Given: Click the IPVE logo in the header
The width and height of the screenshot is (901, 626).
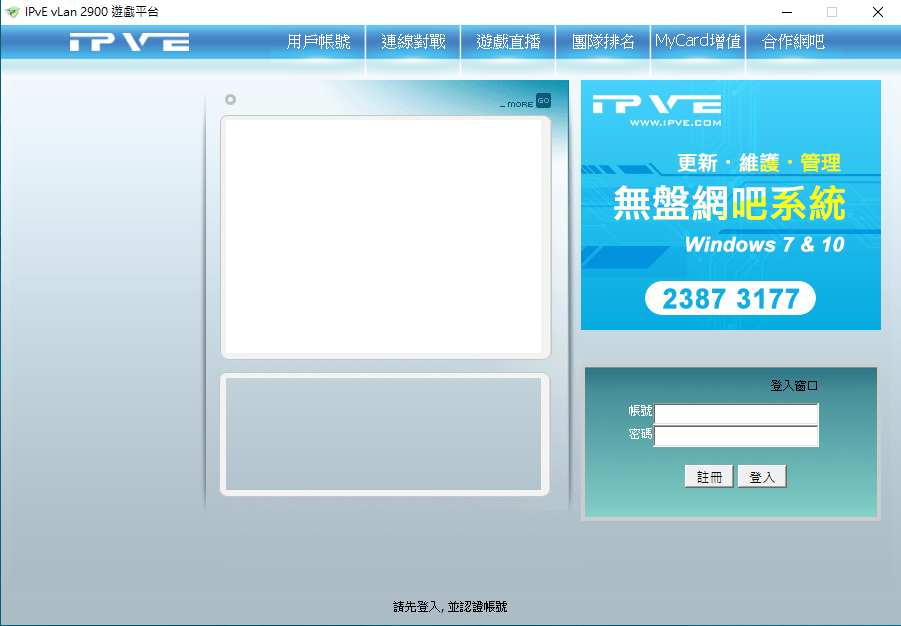Looking at the screenshot, I should tap(129, 42).
